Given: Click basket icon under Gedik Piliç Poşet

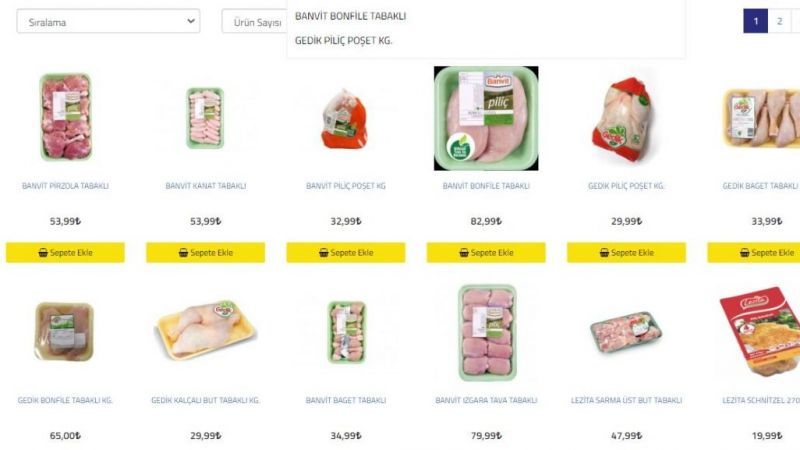Looking at the screenshot, I should (x=604, y=253).
